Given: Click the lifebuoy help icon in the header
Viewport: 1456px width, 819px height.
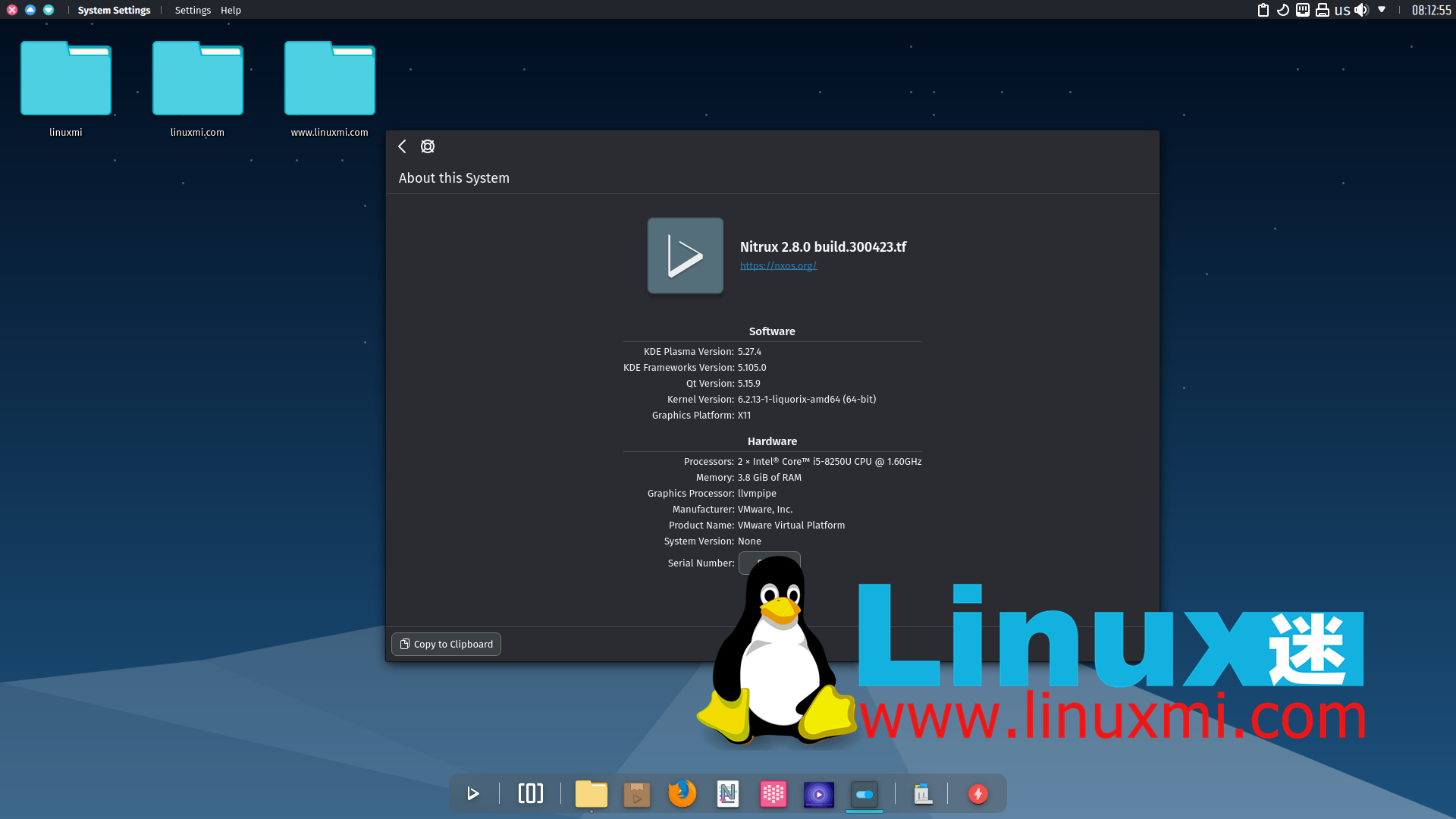Looking at the screenshot, I should point(428,146).
